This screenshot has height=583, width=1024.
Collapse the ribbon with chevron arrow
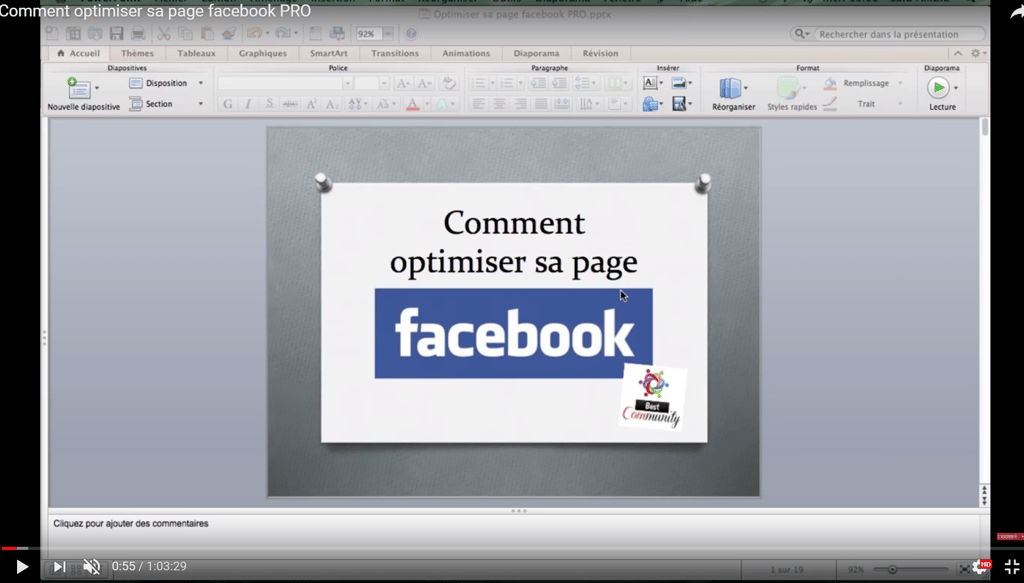point(958,54)
